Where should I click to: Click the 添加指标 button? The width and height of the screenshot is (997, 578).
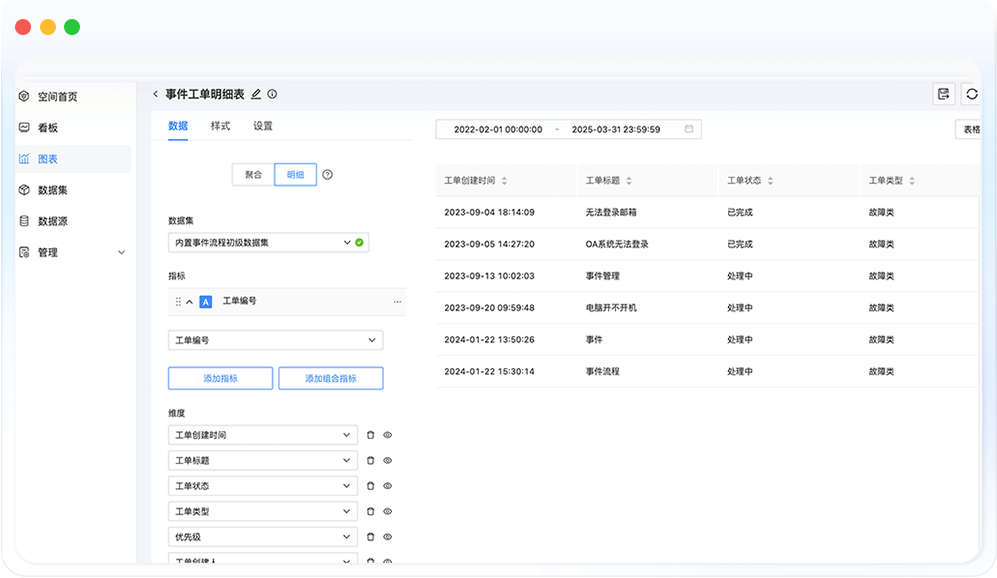pyautogui.click(x=220, y=379)
